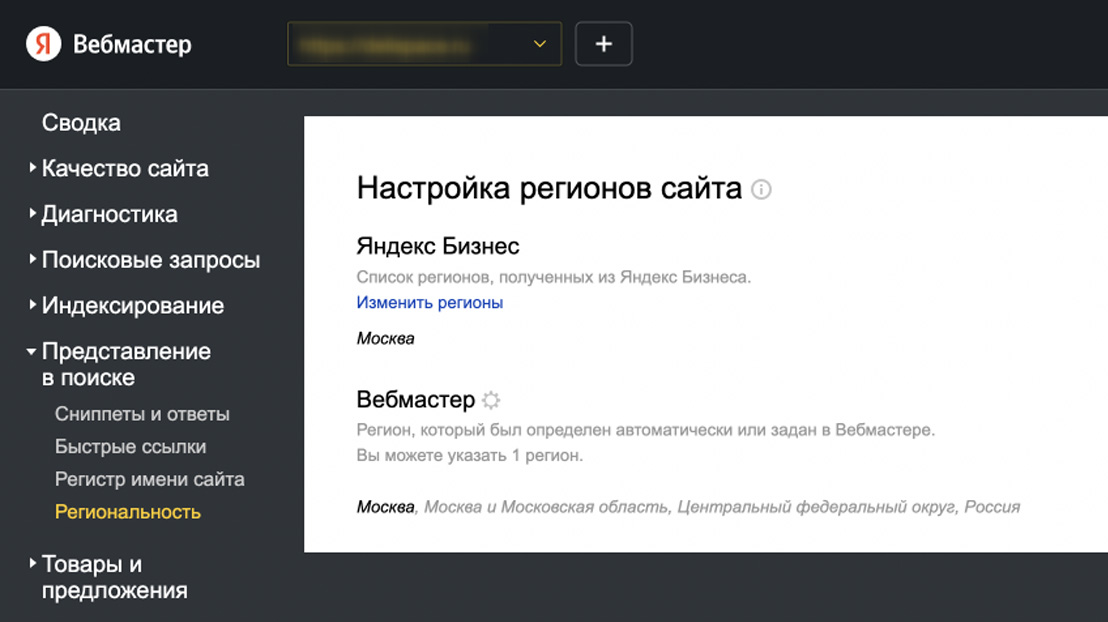Open Индексирование menu item
The image size is (1108, 622).
[x=133, y=305]
